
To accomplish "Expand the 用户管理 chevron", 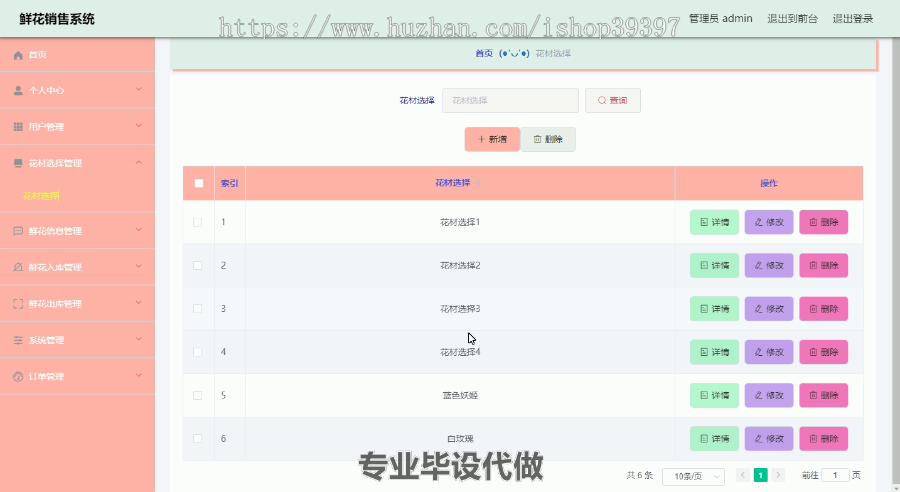I will (x=138, y=126).
